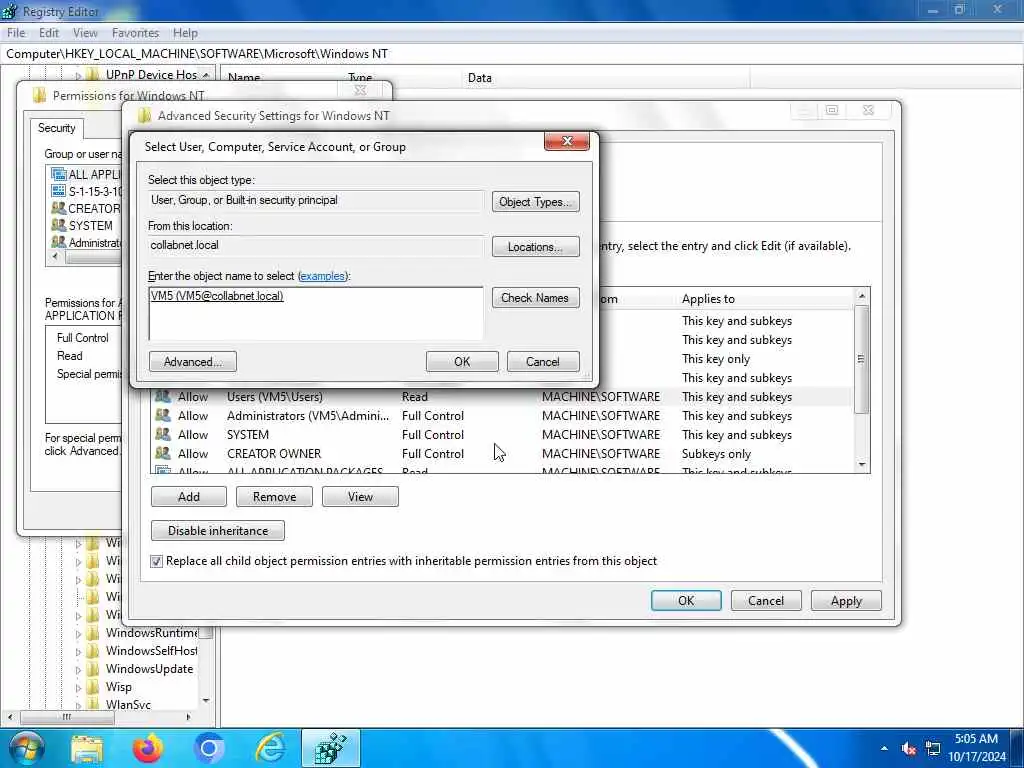This screenshot has height=768, width=1024.
Task: Click the icon next to CREATOR OWNER Full Control row
Action: [163, 453]
